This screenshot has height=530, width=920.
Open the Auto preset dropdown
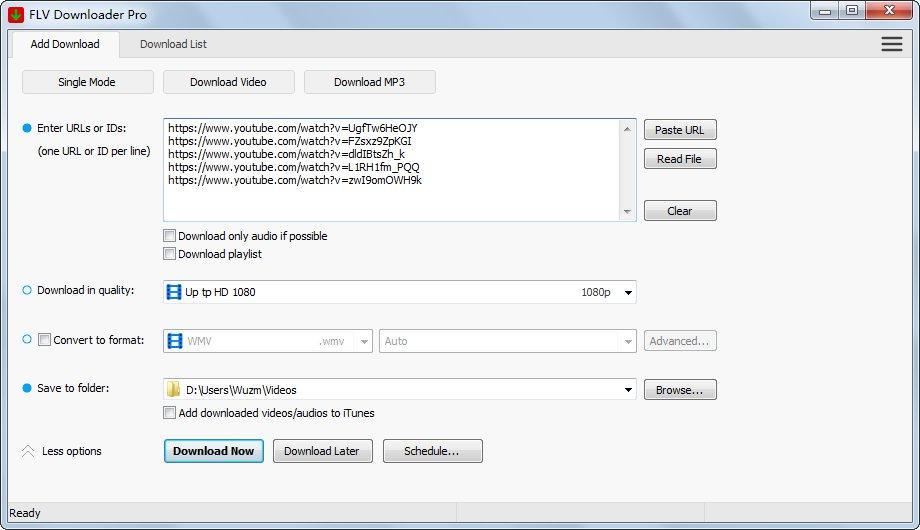point(628,342)
